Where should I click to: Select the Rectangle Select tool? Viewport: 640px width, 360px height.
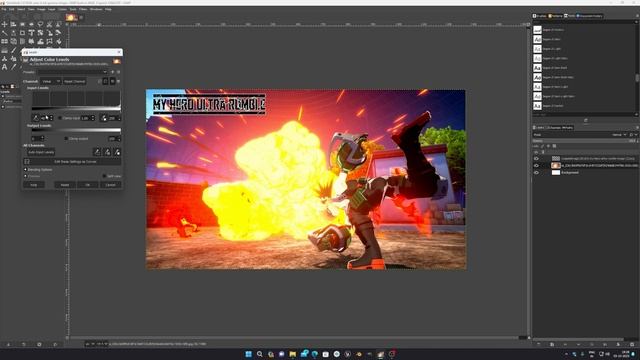coord(22,24)
